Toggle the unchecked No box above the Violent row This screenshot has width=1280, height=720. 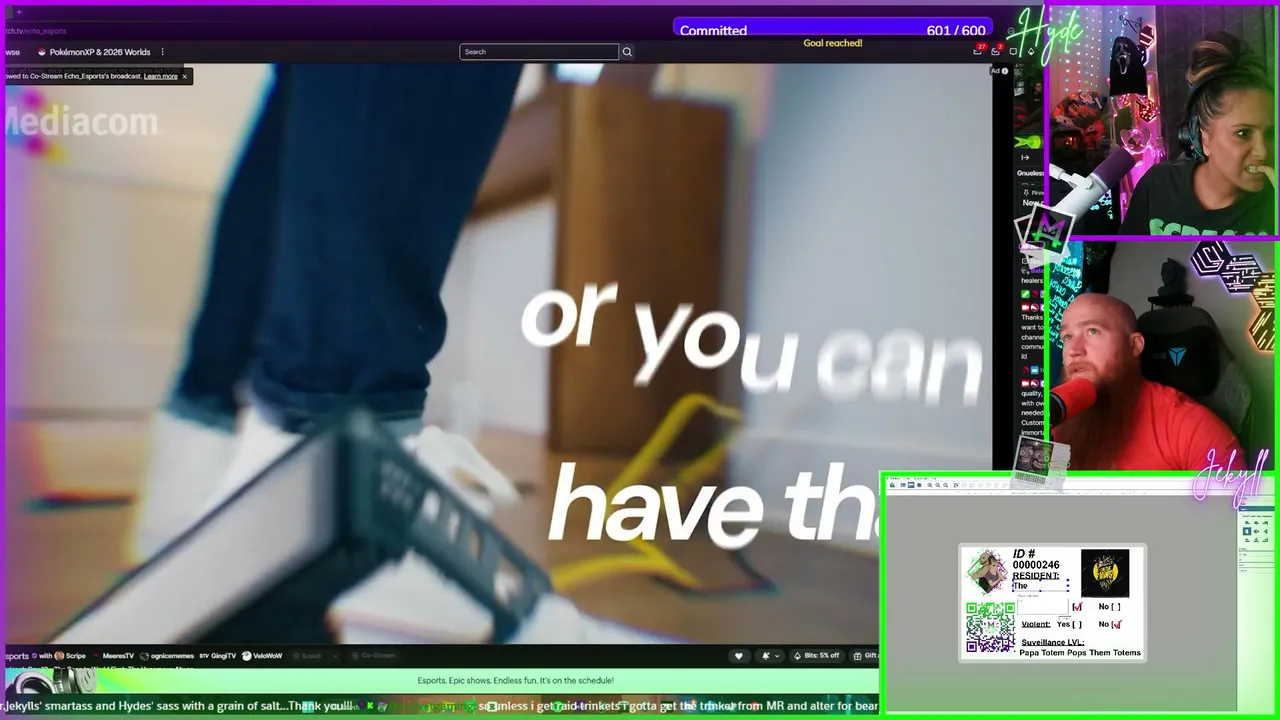coord(1115,606)
